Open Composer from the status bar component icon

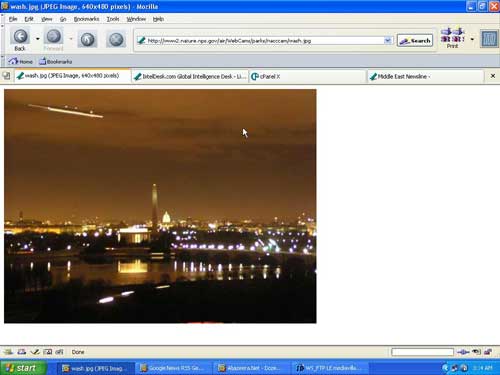click(x=35, y=352)
